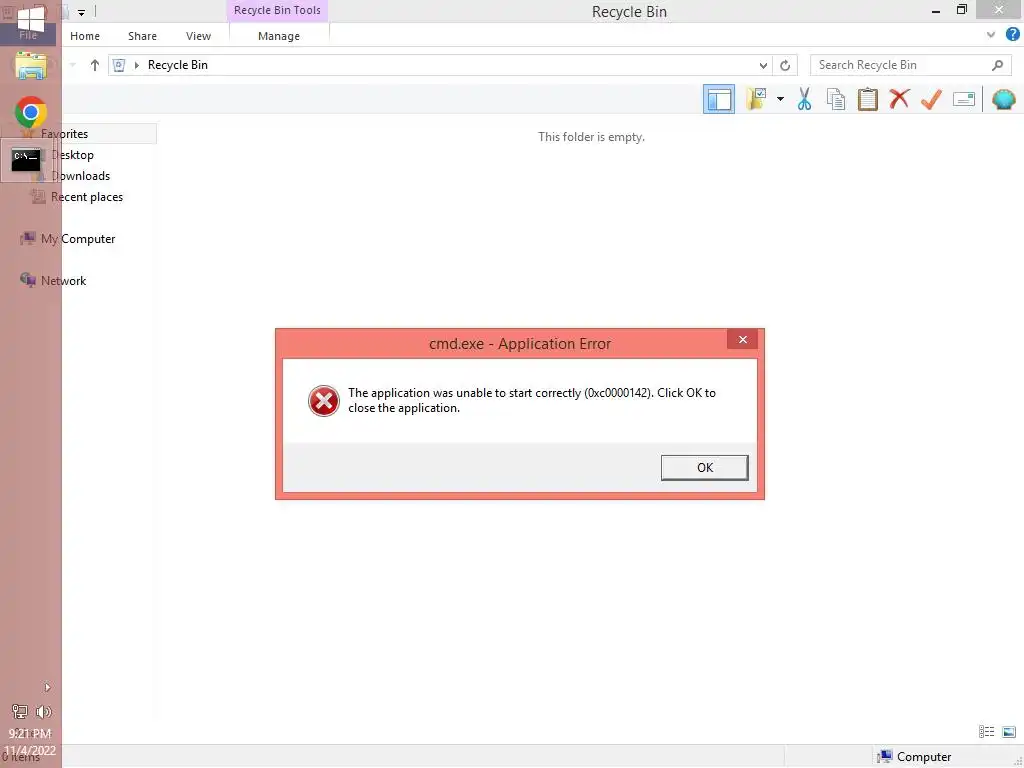The image size is (1024, 768).
Task: Select Desktop in the navigation pane
Action: [x=72, y=155]
